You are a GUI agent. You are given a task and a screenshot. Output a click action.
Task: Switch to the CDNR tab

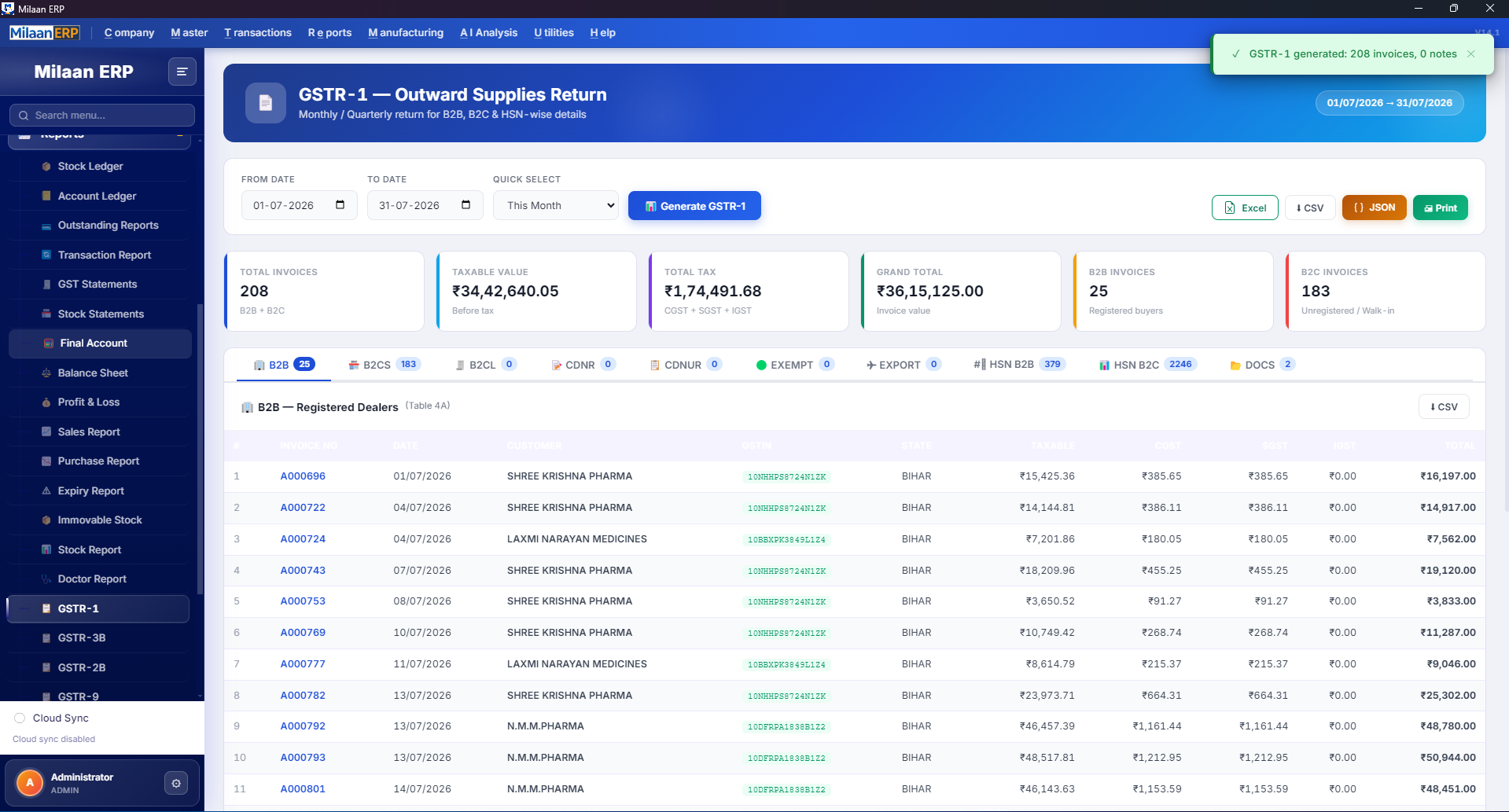pyautogui.click(x=583, y=365)
